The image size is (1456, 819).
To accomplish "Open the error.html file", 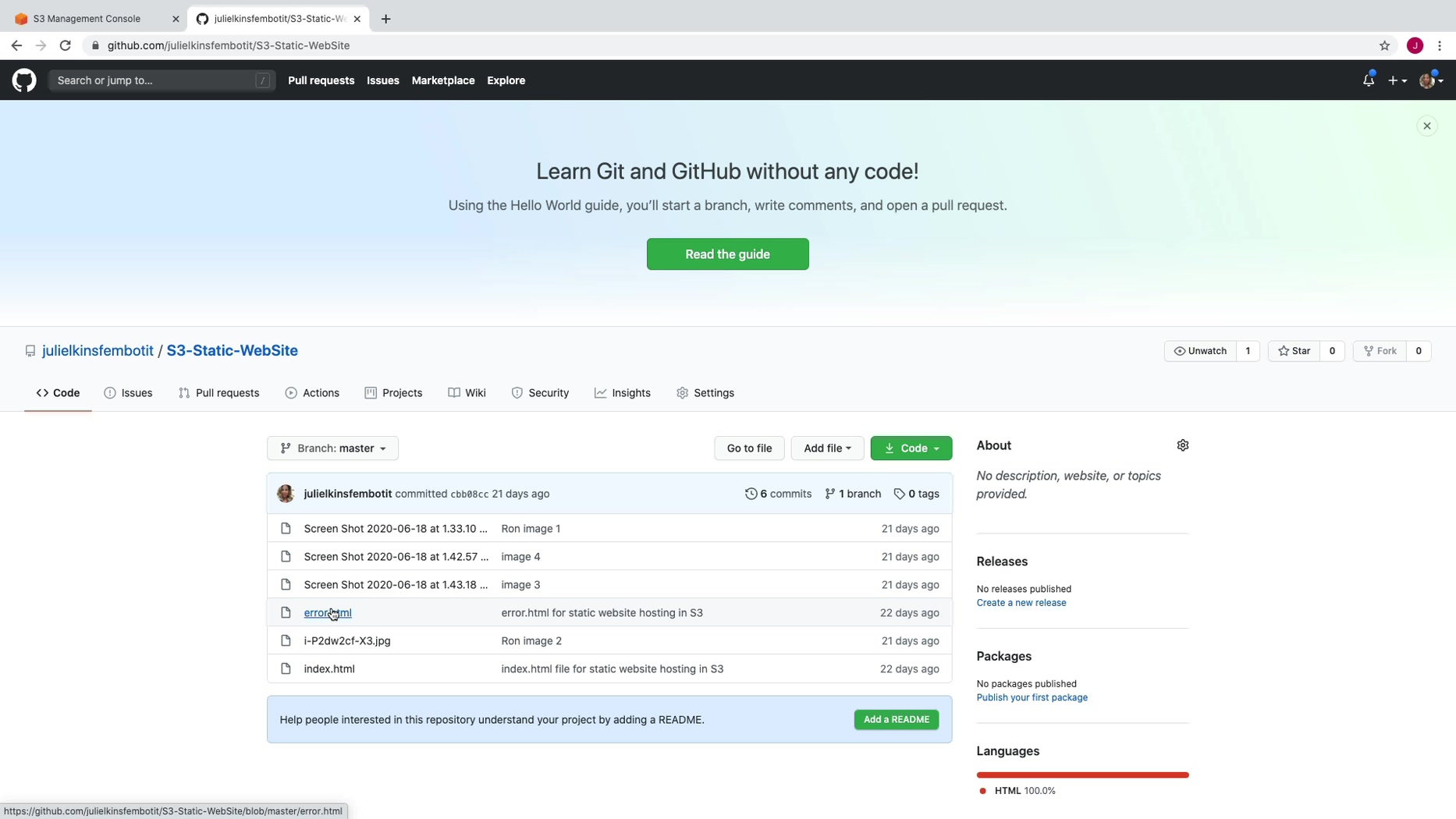I will 328,613.
